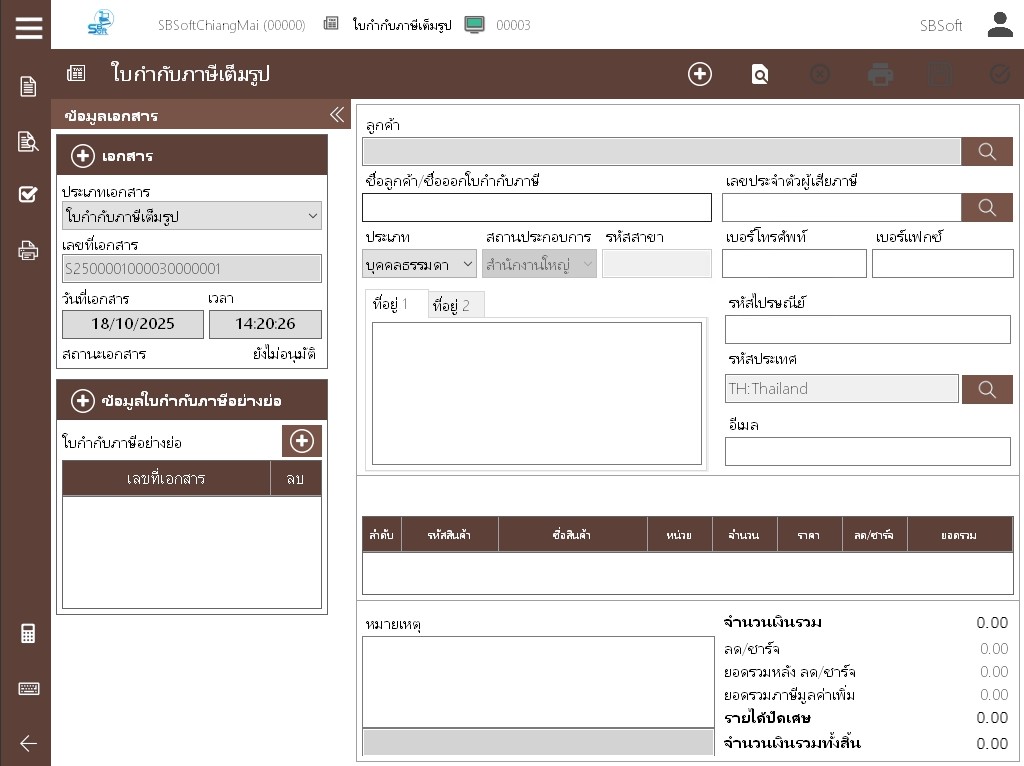The height and width of the screenshot is (766, 1024).
Task: Open the calculator in the left sidebar
Action: tap(28, 634)
